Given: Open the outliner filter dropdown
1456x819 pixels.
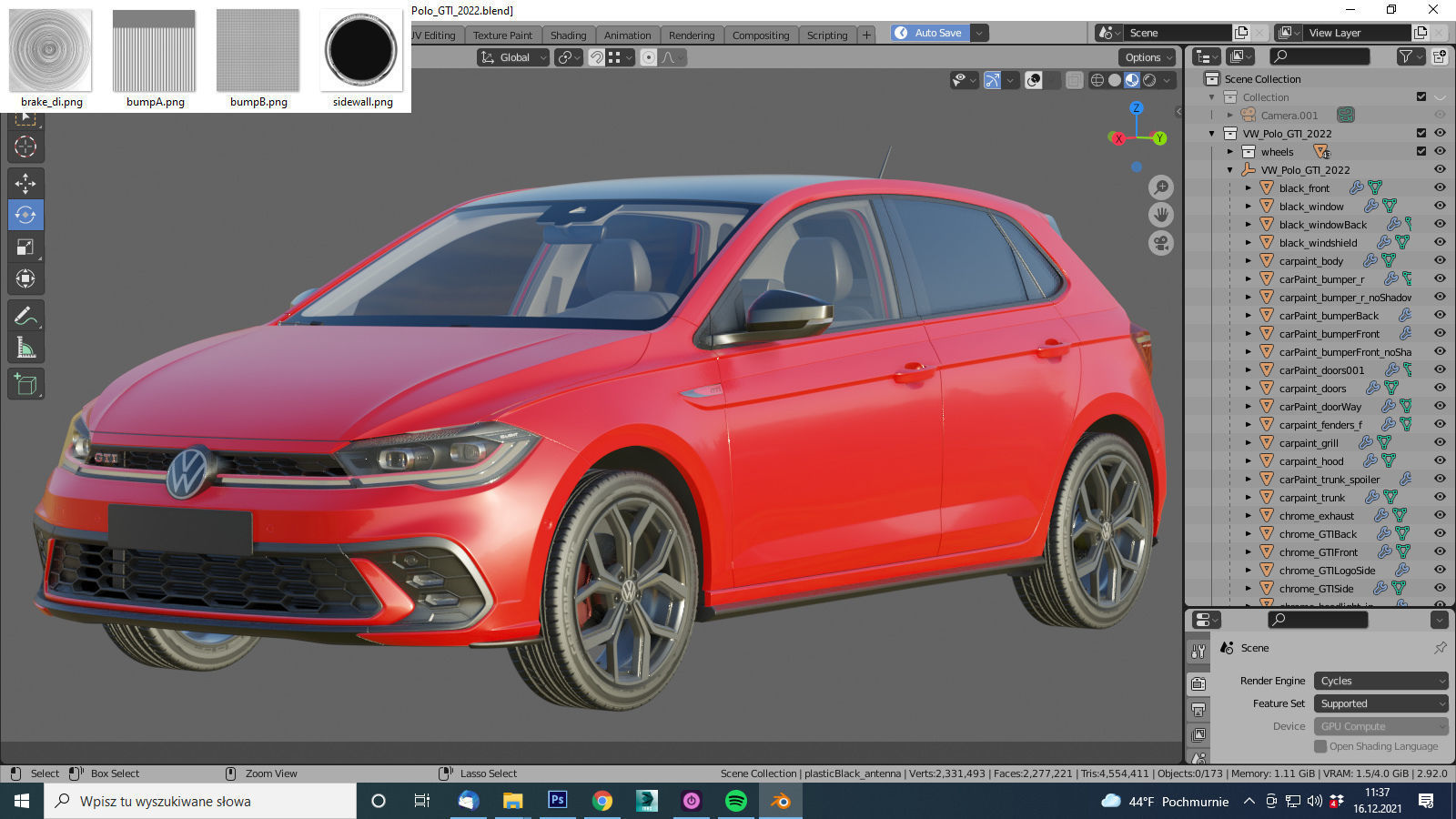Looking at the screenshot, I should pos(1410,56).
